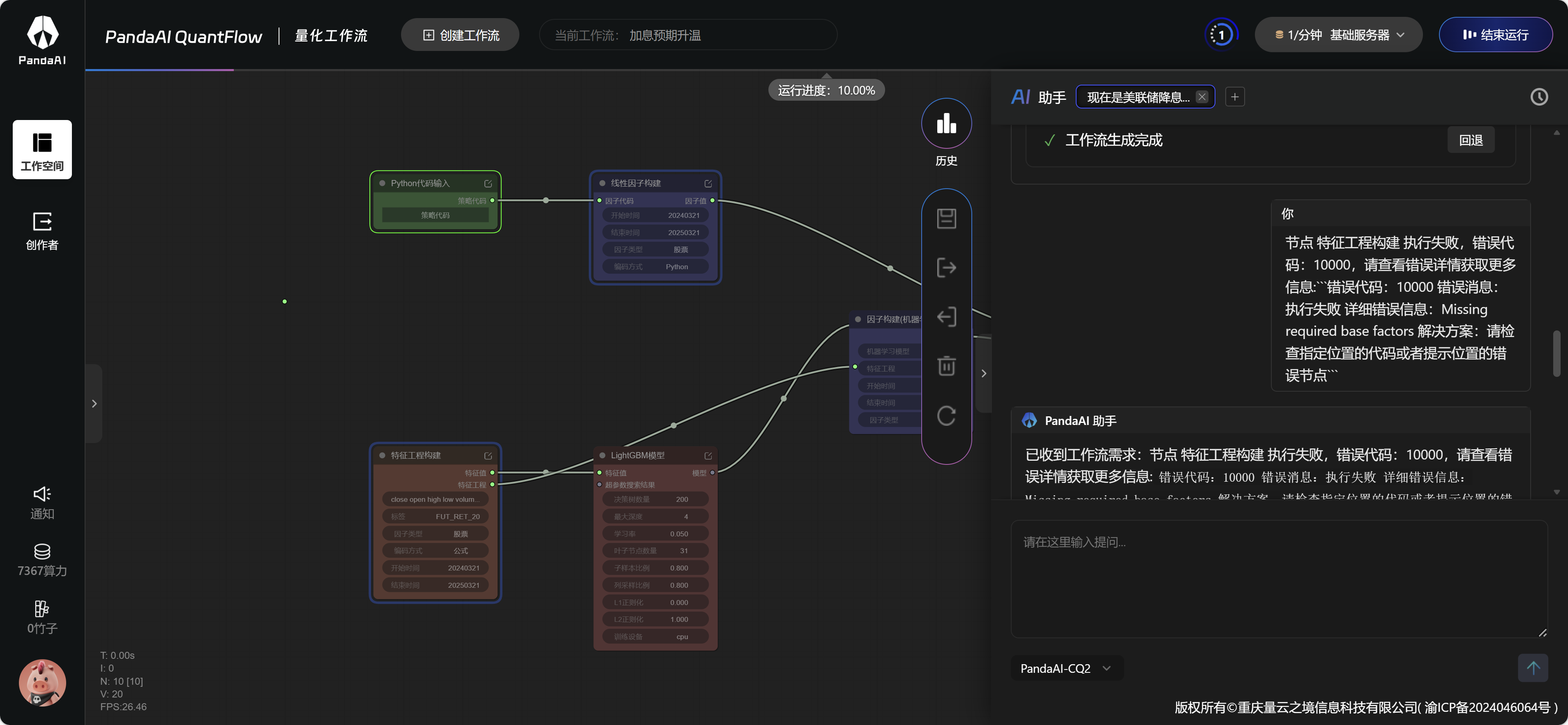The height and width of the screenshot is (725, 1568).
Task: Click 标签 FUT_RET_20 field in 特征工程构建
Action: (x=435, y=517)
